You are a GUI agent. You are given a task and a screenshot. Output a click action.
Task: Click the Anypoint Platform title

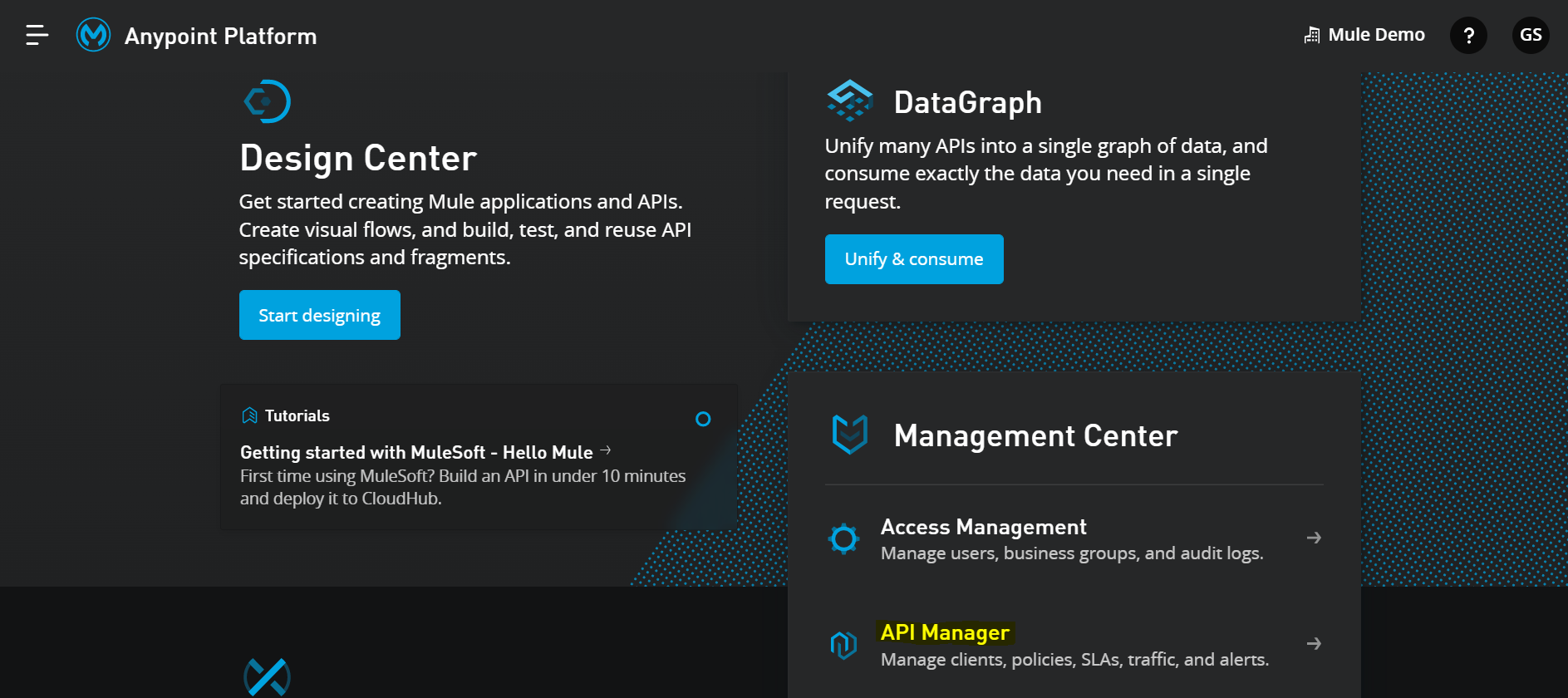click(220, 36)
